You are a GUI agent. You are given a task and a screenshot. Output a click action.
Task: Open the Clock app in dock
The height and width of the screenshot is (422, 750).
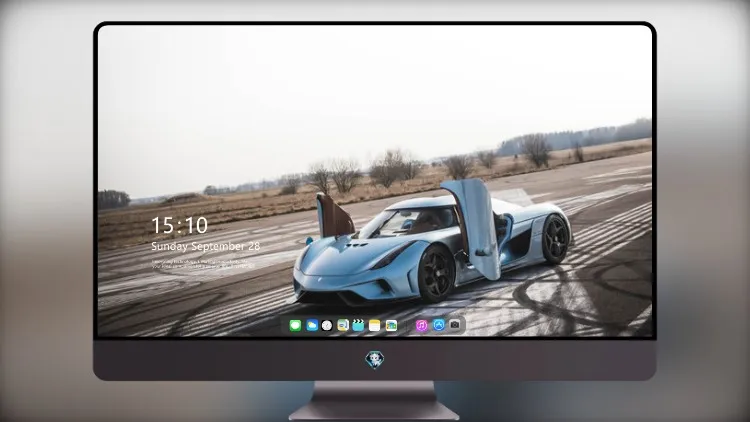327,325
